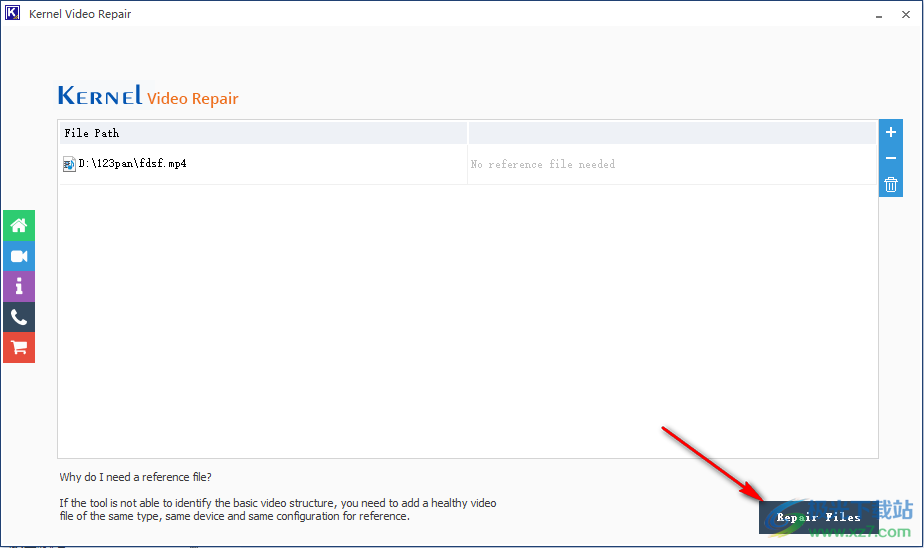Click 'Why do I need a reference file?' text
Image resolution: width=924 pixels, height=548 pixels.
[x=136, y=477]
